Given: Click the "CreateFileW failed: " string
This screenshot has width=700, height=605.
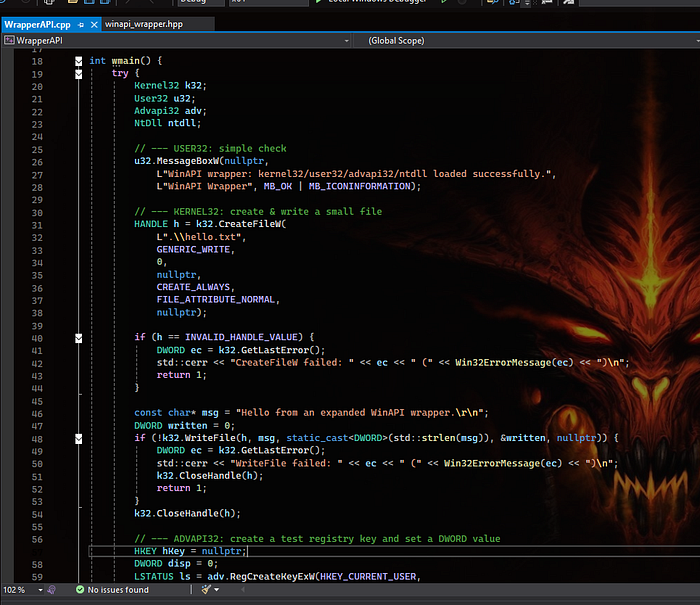Looking at the screenshot, I should coord(292,363).
